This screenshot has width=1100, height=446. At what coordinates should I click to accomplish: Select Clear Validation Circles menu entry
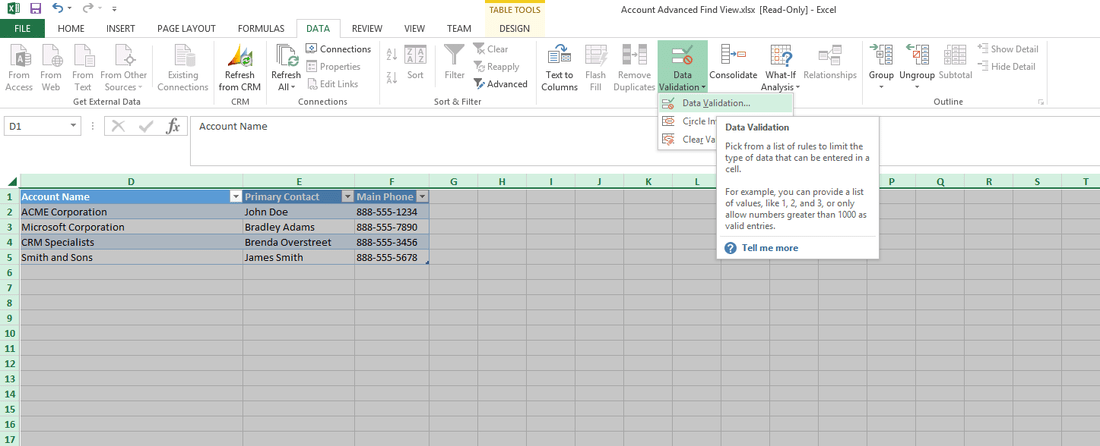click(x=688, y=140)
